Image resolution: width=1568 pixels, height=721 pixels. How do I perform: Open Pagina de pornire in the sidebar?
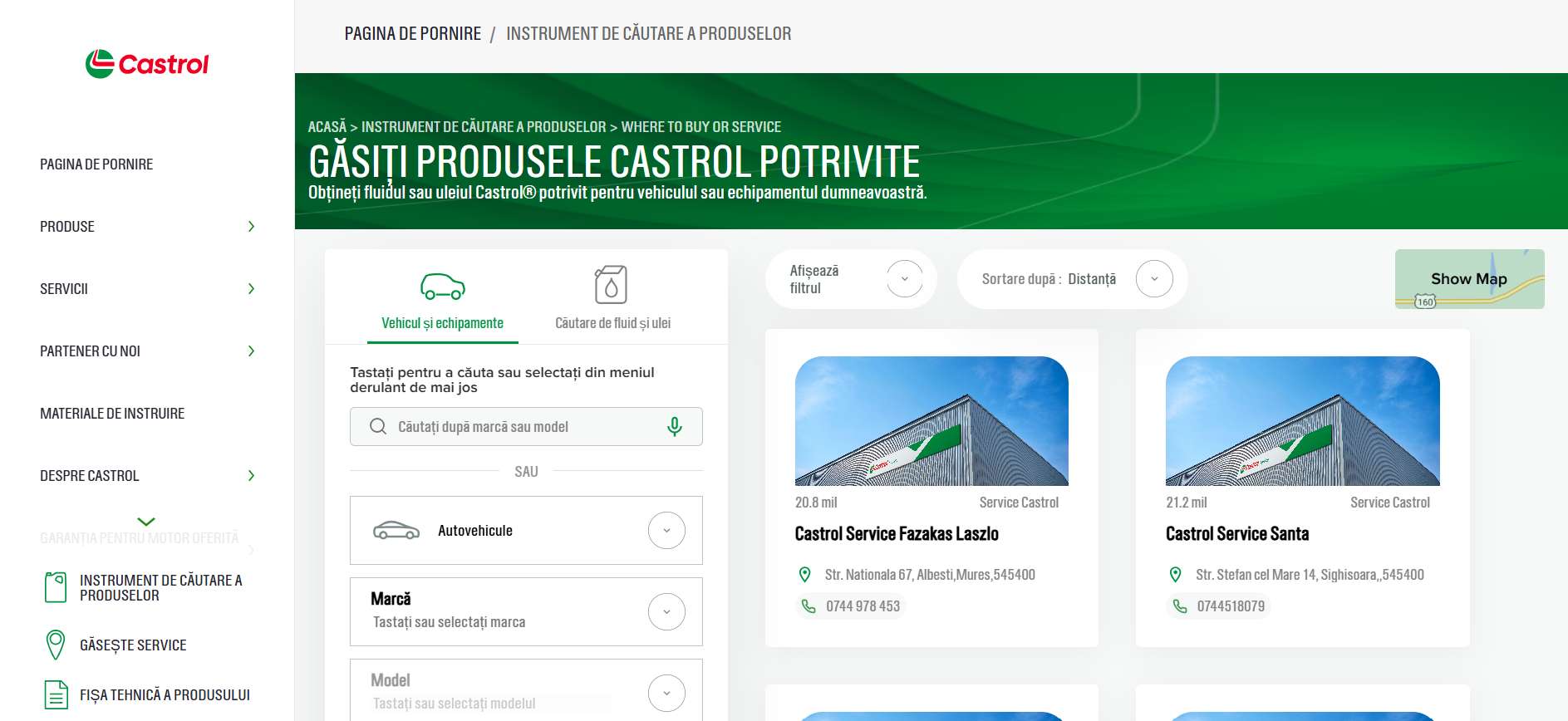(x=96, y=164)
